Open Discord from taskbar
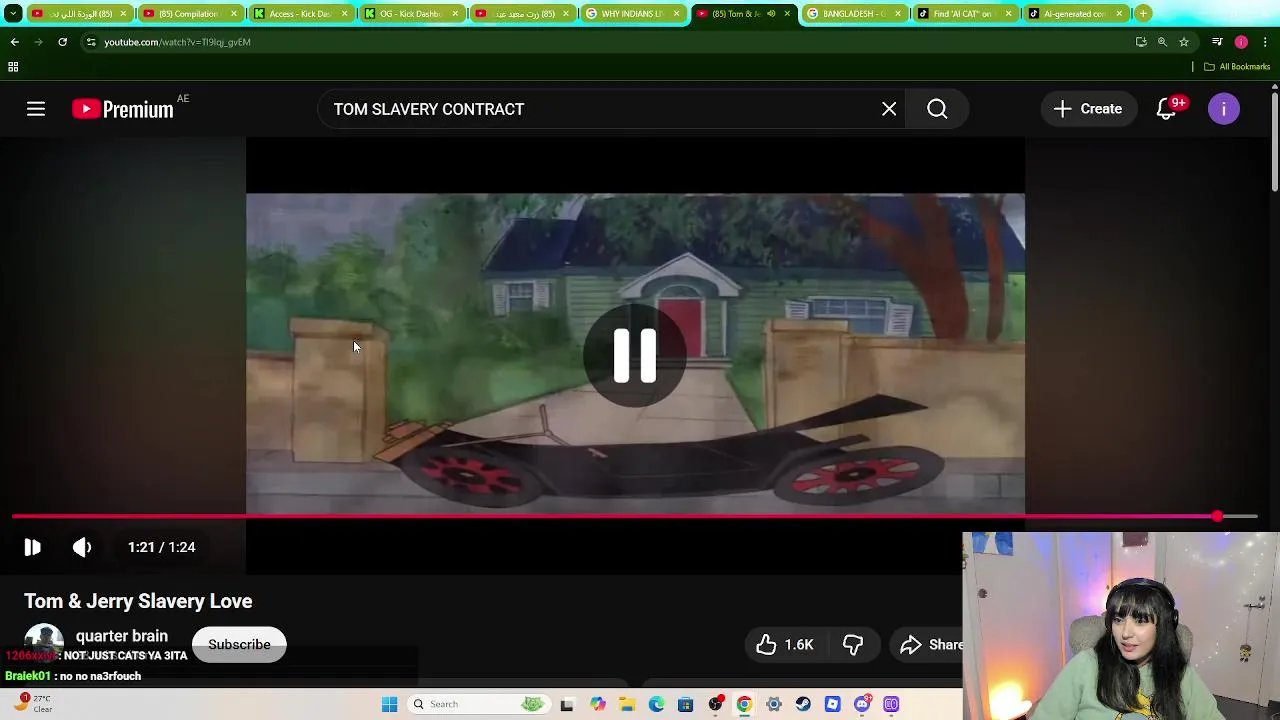Image resolution: width=1280 pixels, height=720 pixels. pos(862,704)
